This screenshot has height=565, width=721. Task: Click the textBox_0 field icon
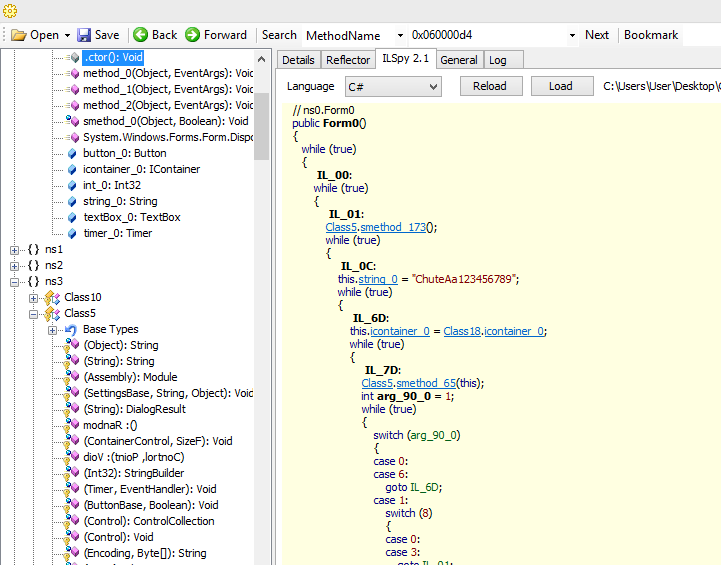coord(72,217)
